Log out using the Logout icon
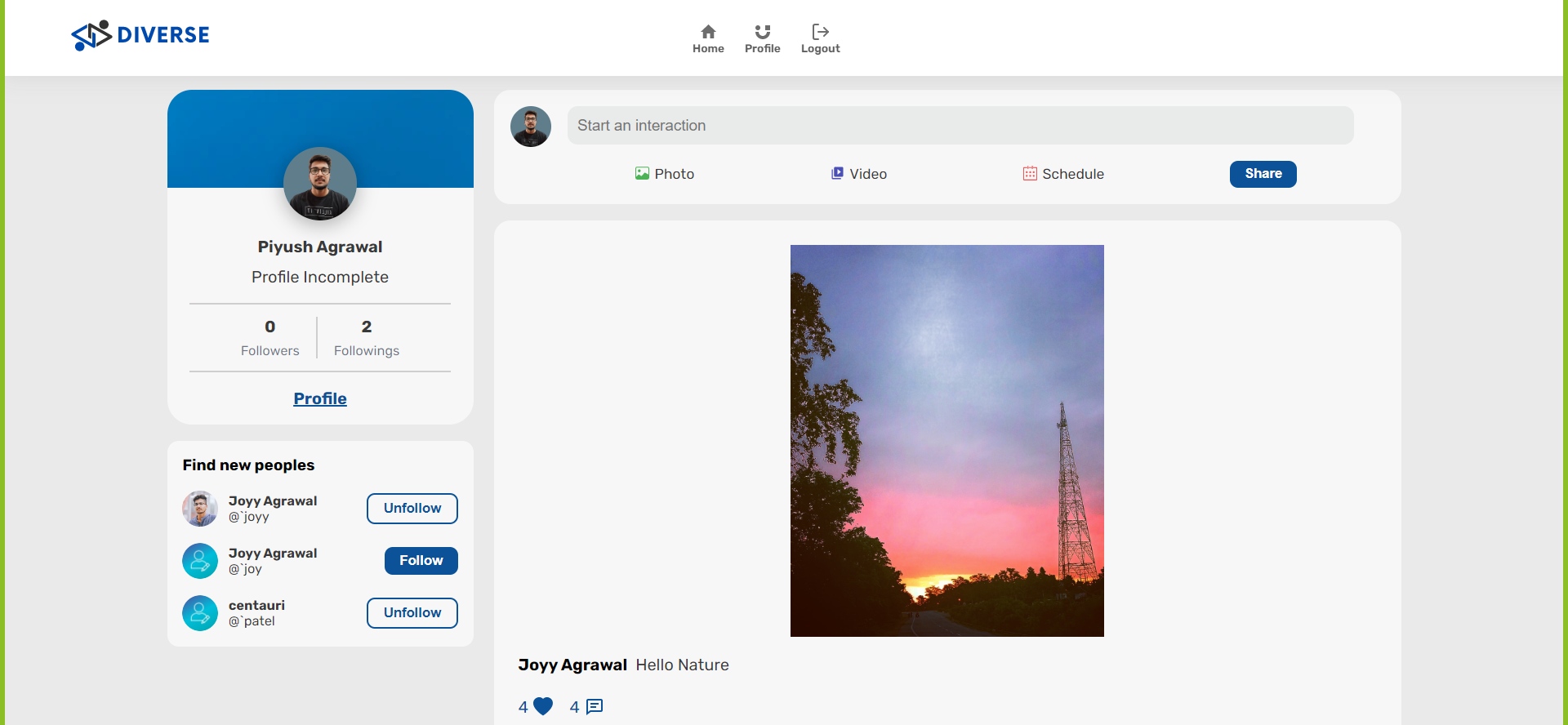This screenshot has height=725, width=1568. point(820,38)
